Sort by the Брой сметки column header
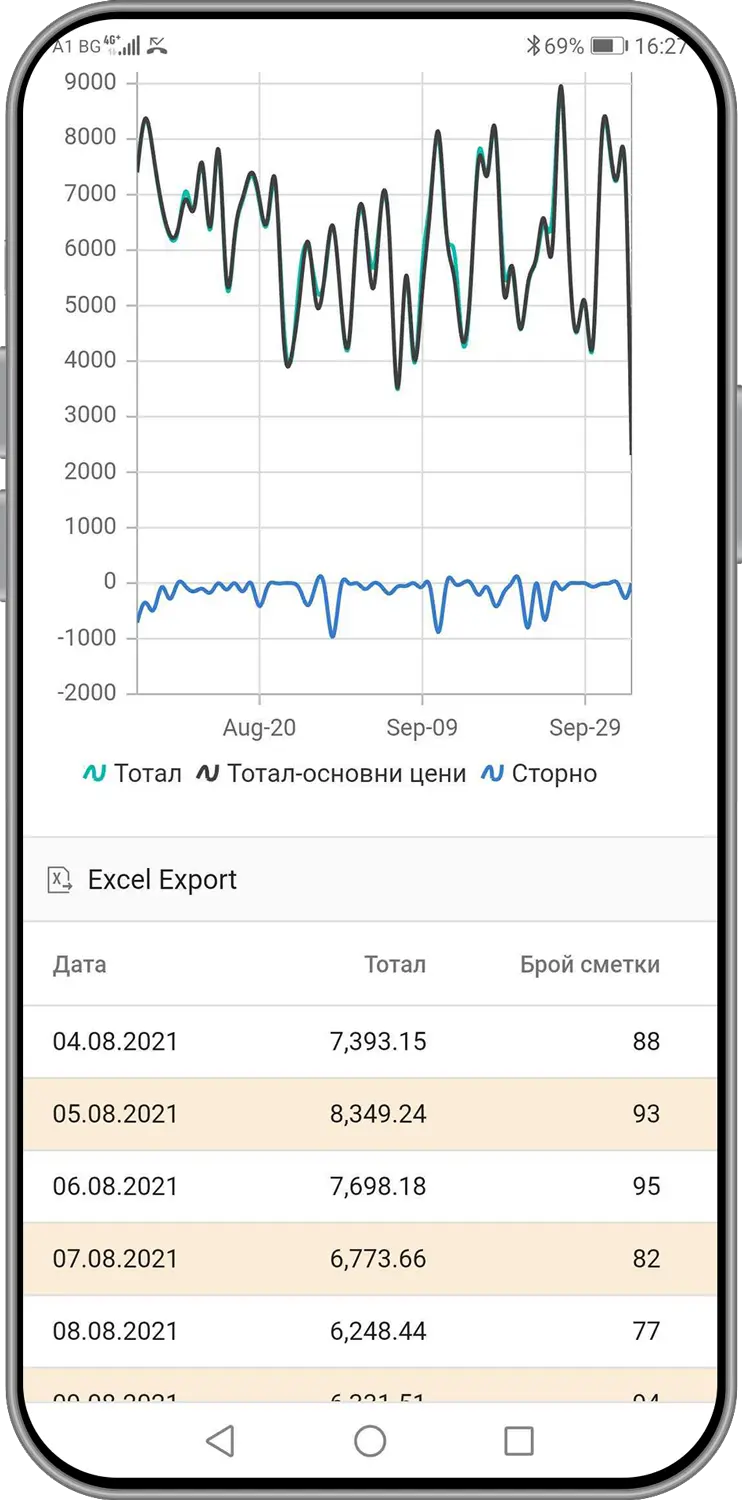 (x=589, y=964)
